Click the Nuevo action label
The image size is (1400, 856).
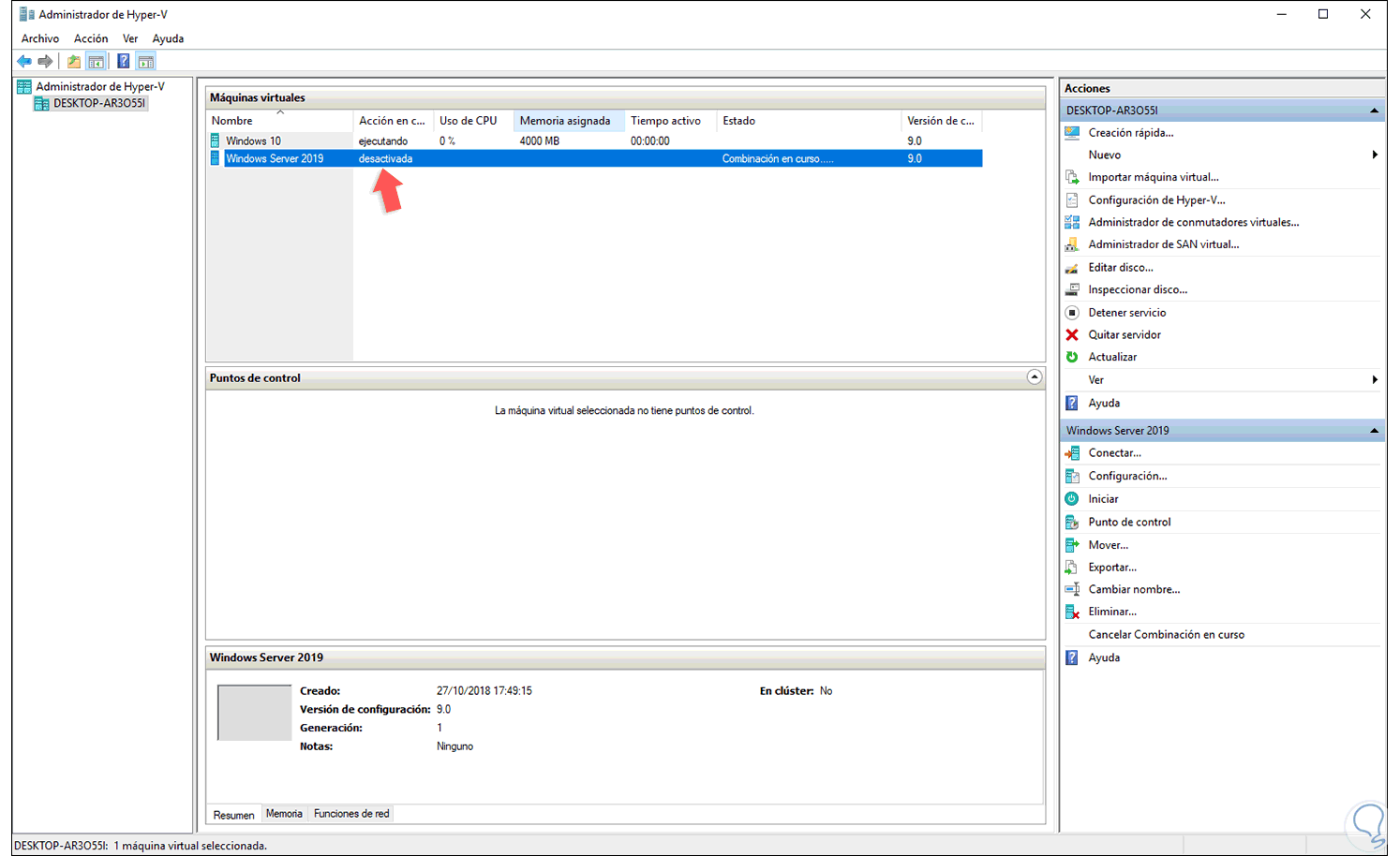(x=1105, y=155)
